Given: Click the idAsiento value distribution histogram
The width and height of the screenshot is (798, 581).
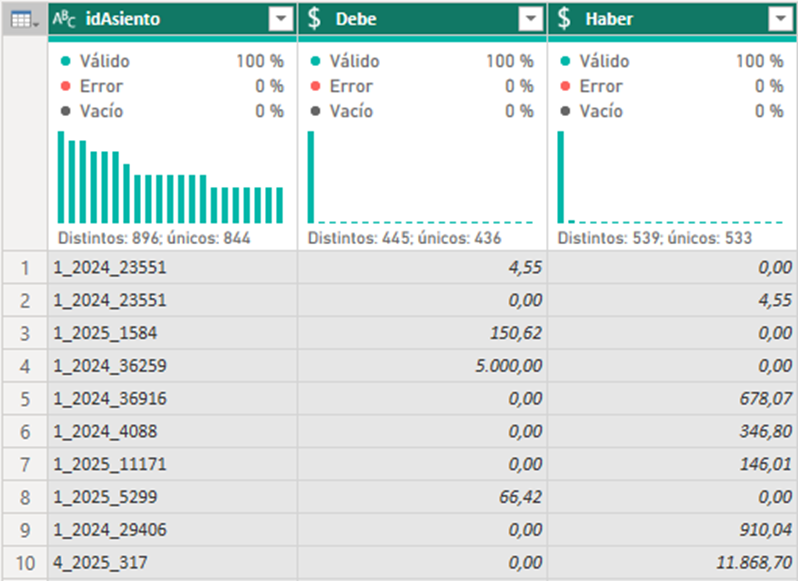Looking at the screenshot, I should pos(171,177).
